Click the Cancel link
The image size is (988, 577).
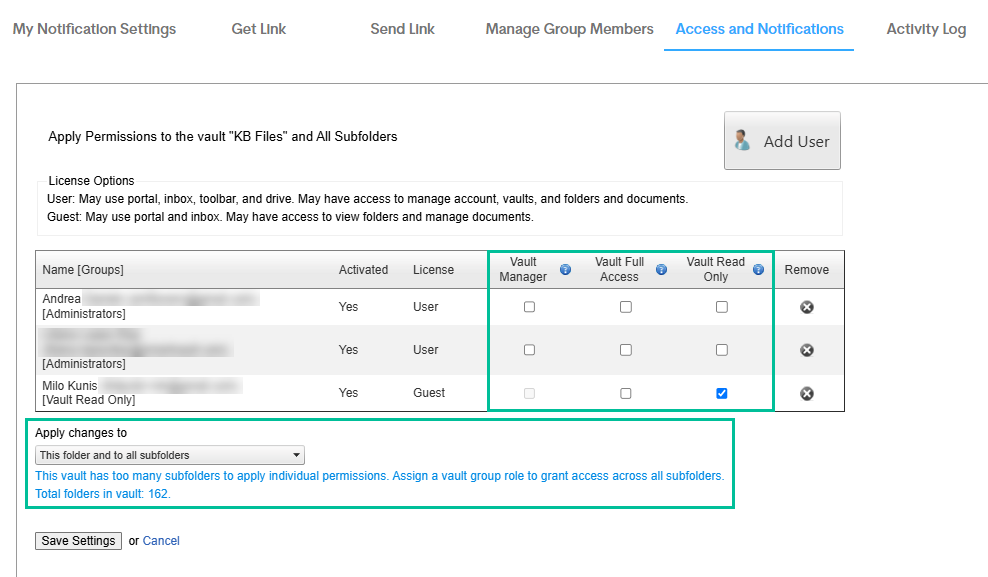pos(161,540)
